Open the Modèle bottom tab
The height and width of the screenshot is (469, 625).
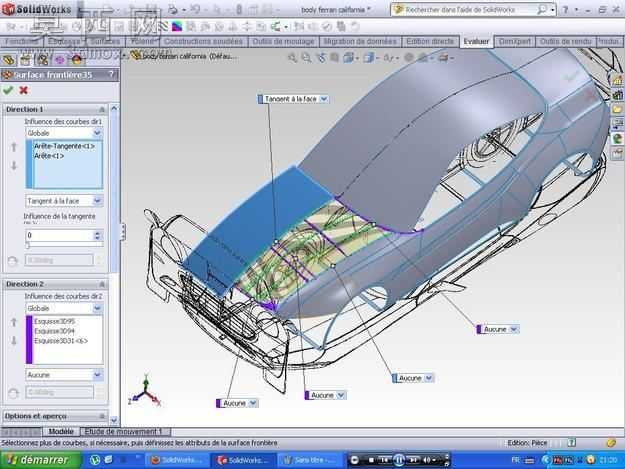click(61, 432)
